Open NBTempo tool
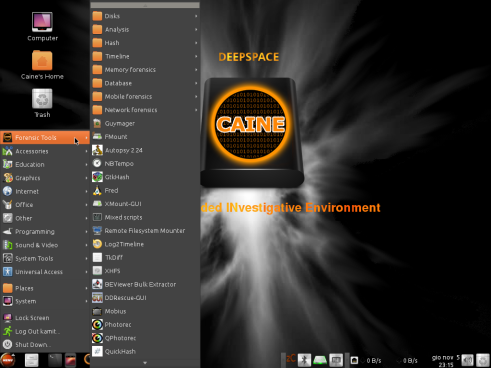This screenshot has height=368, width=491. 145,164
